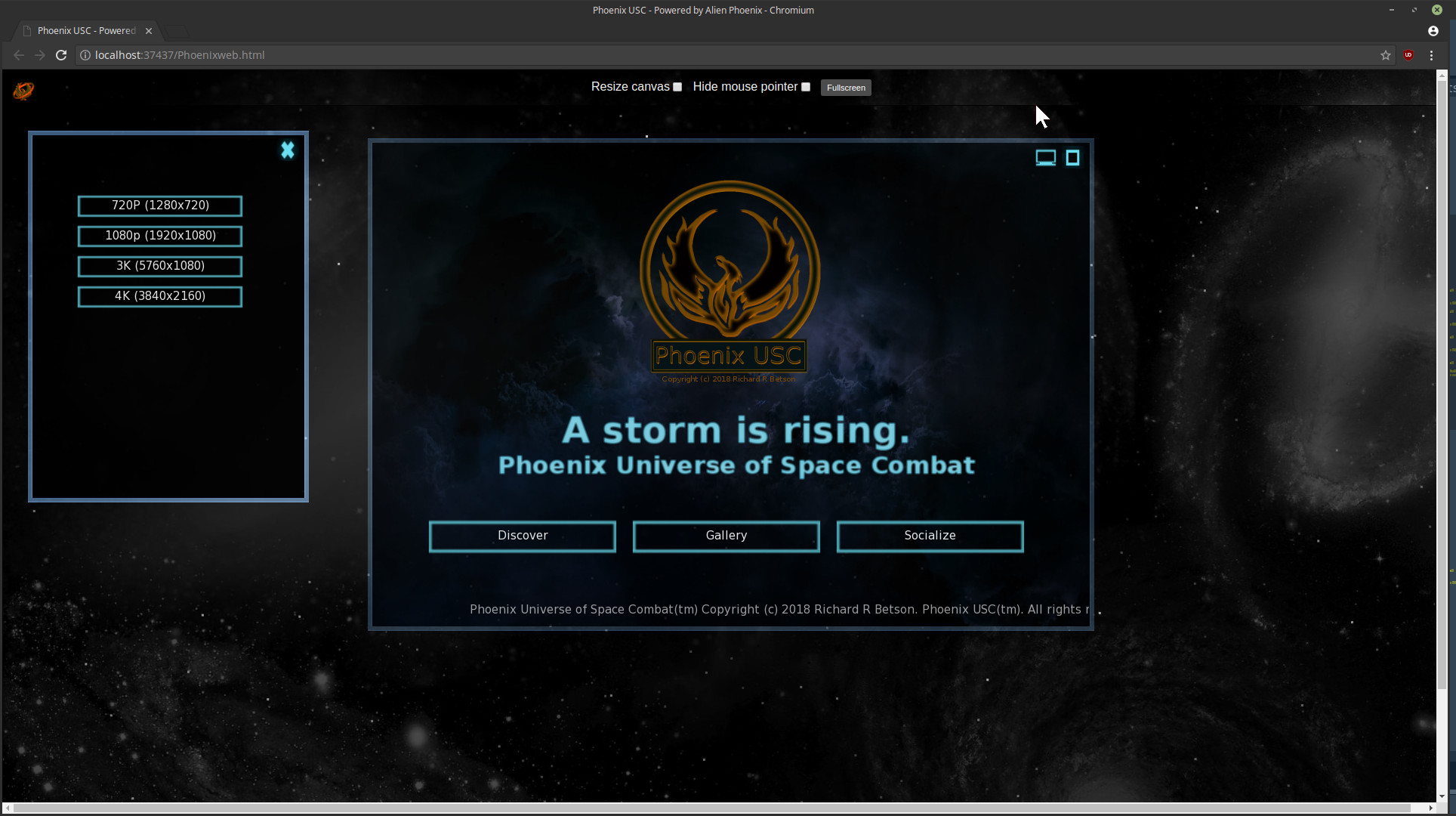Open the browser profile account icon
The width and height of the screenshot is (1456, 816).
tap(1433, 31)
